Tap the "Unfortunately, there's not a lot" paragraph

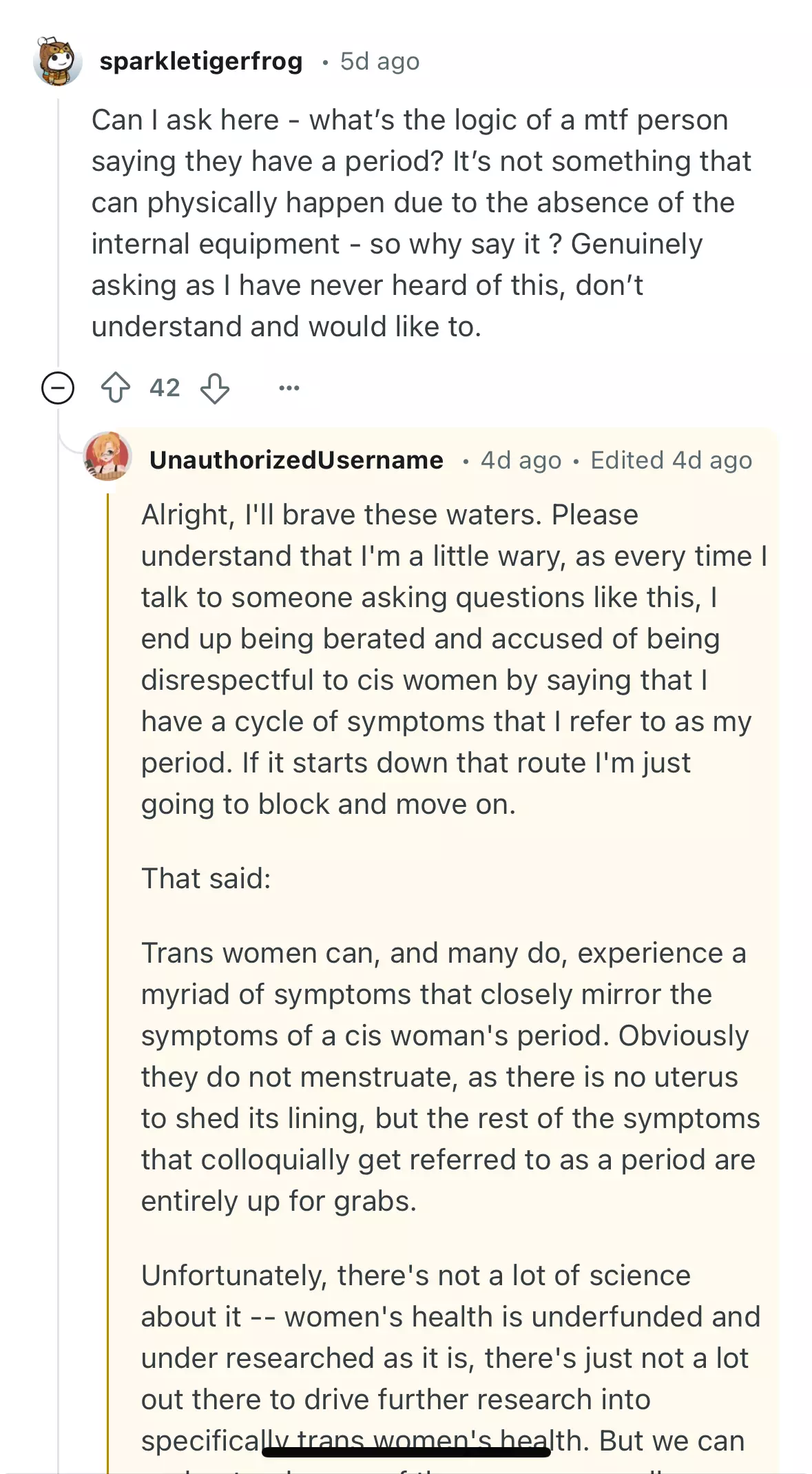tap(450, 1364)
